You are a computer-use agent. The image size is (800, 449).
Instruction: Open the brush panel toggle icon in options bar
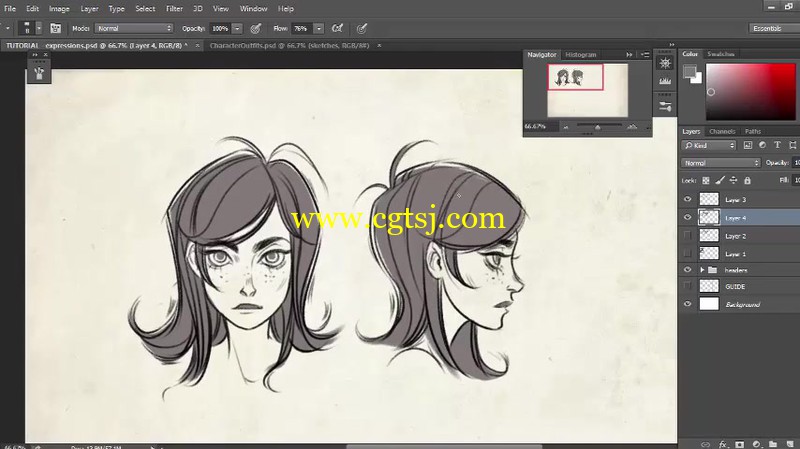55,29
